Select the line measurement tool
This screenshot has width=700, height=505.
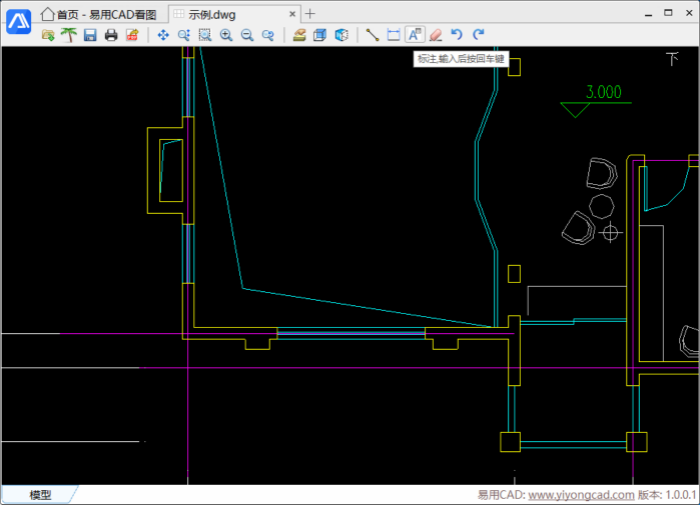pos(372,35)
